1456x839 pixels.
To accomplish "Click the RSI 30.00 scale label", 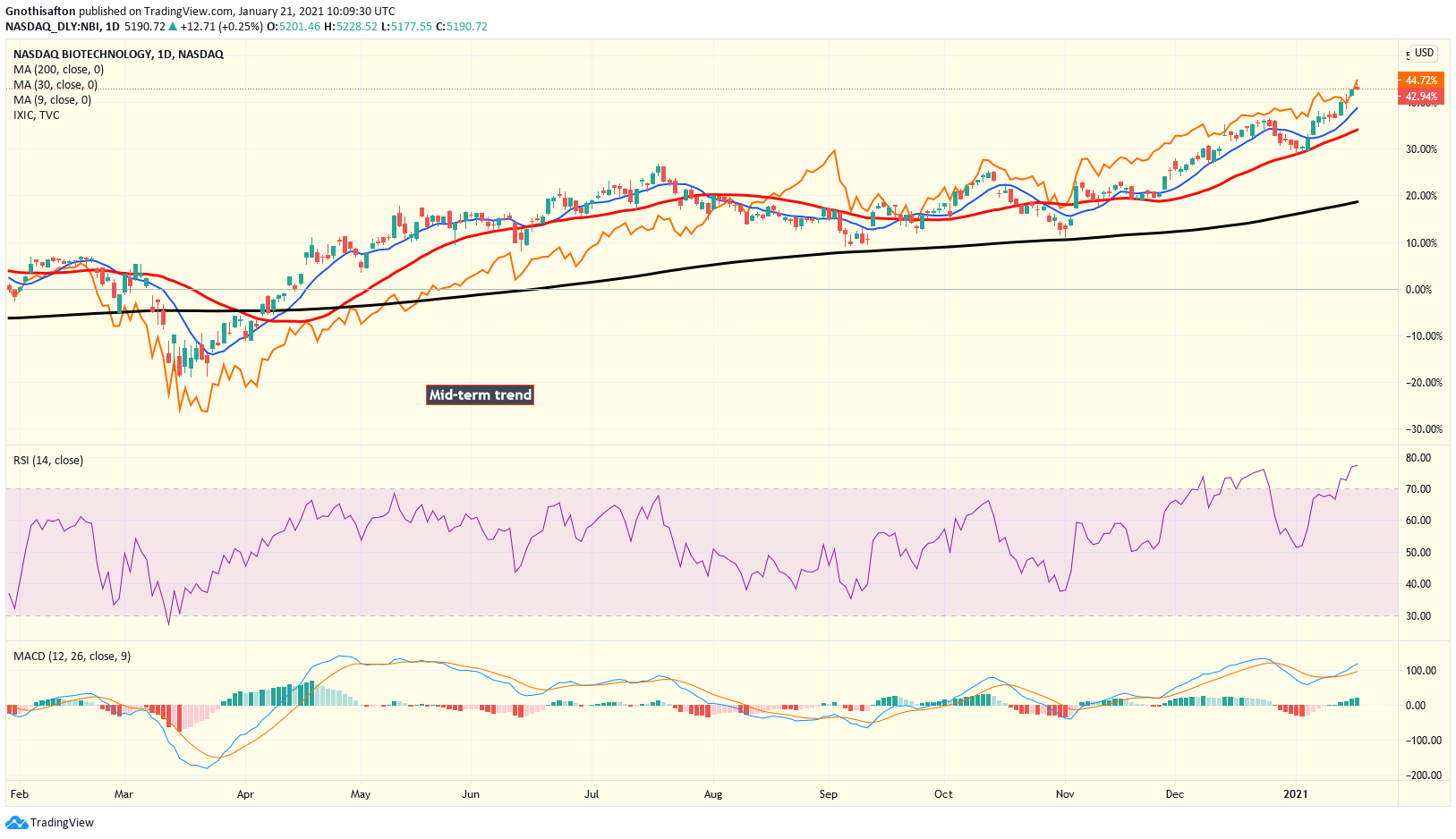I will pyautogui.click(x=1418, y=615).
